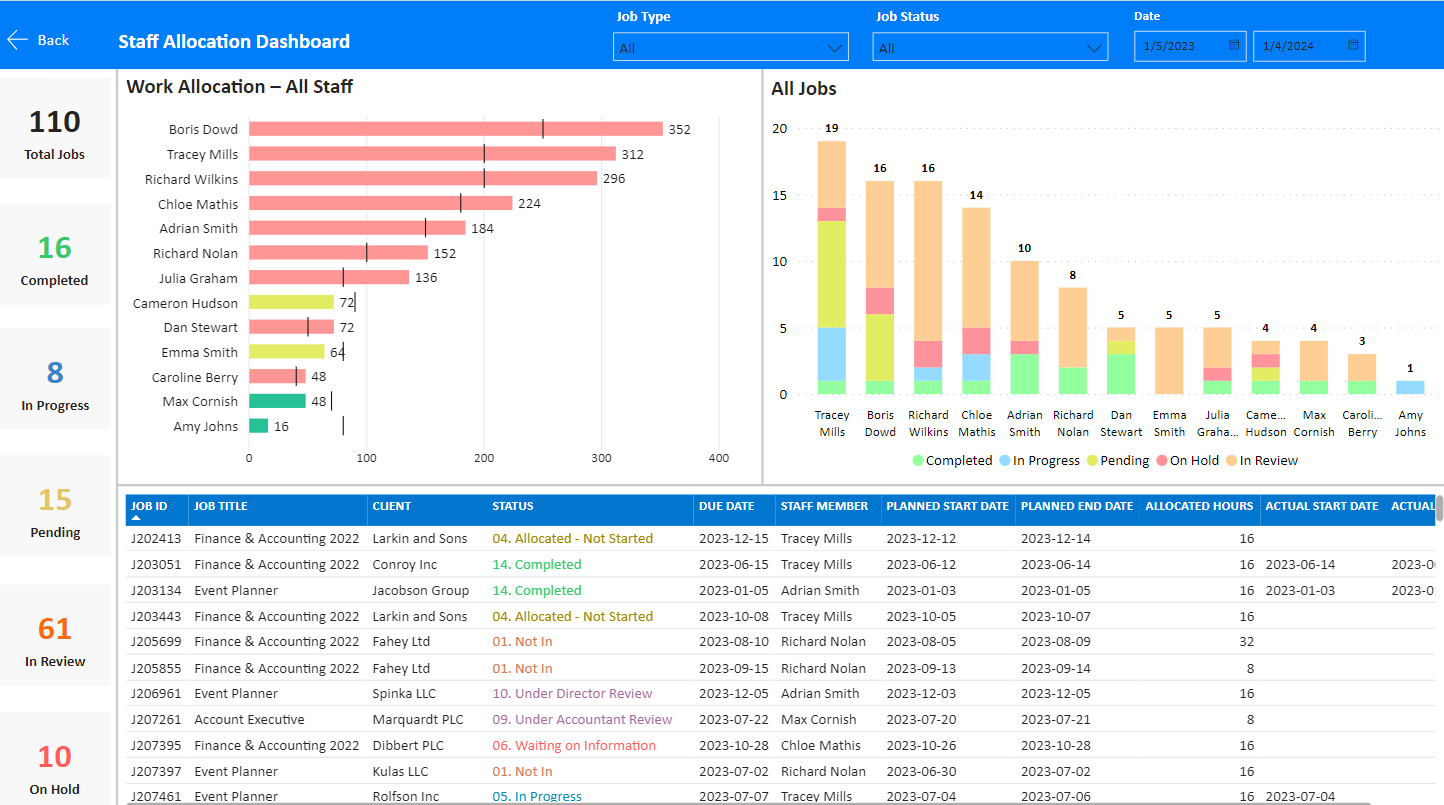Select the Pending 15 card

[x=55, y=507]
